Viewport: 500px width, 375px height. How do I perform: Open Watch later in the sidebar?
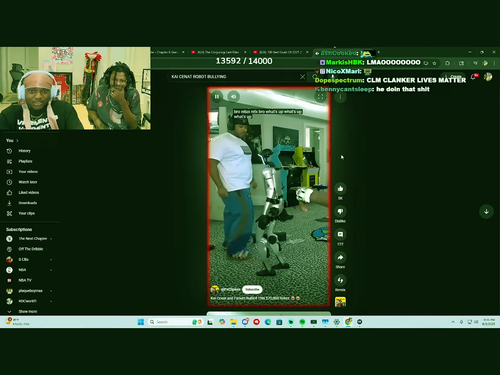(x=29, y=182)
